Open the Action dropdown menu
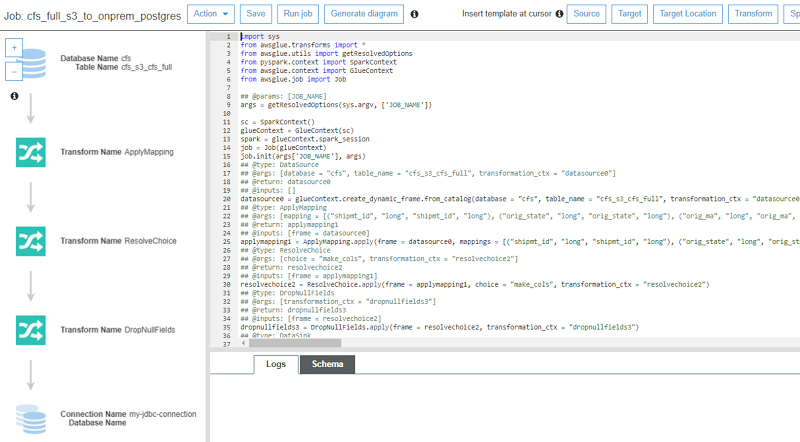The width and height of the screenshot is (800, 442). tap(211, 14)
